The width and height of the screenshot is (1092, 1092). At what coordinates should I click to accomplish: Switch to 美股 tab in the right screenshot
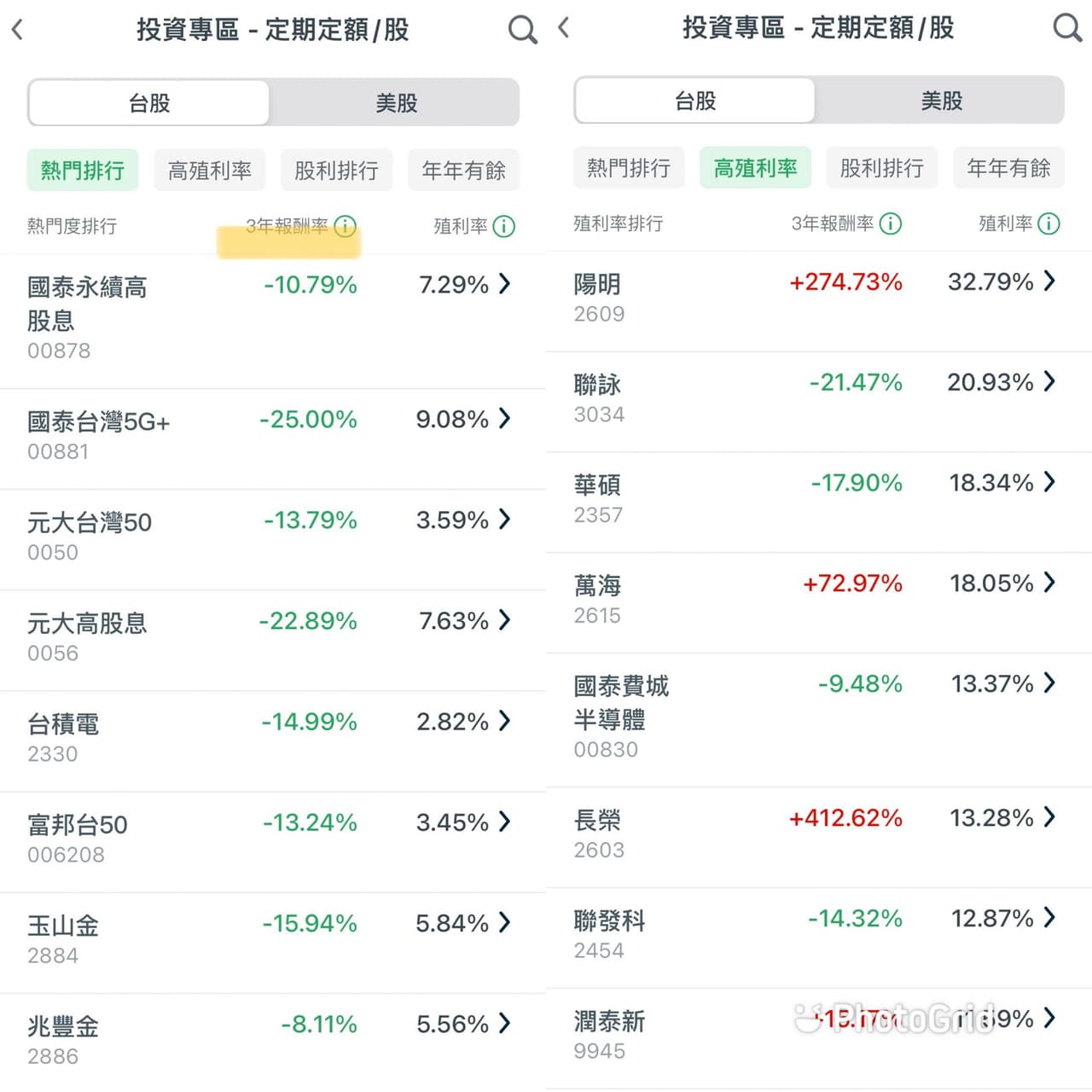tap(941, 101)
